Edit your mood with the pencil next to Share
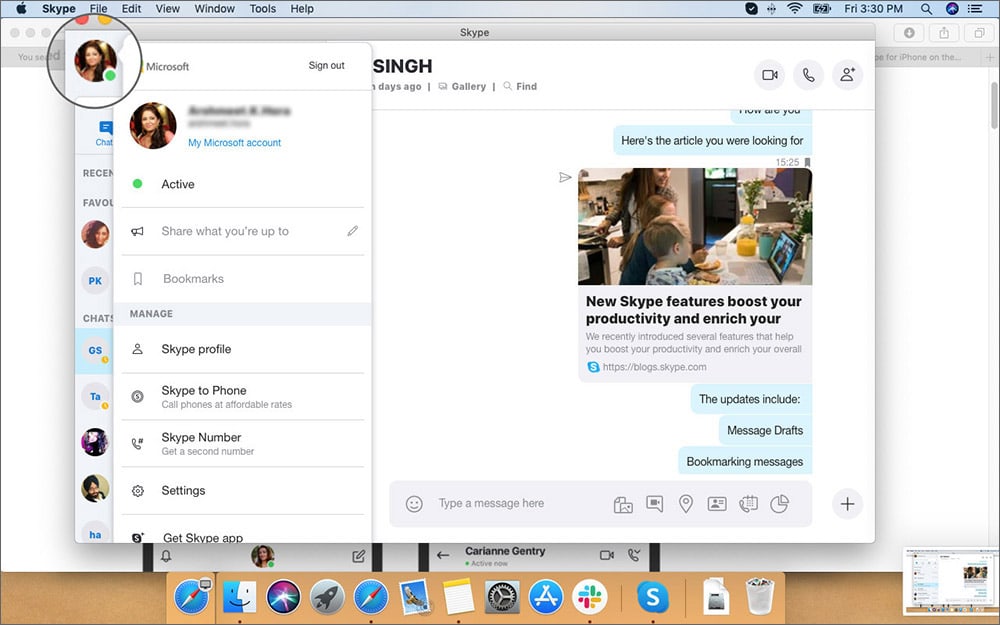1000x625 pixels. click(352, 230)
